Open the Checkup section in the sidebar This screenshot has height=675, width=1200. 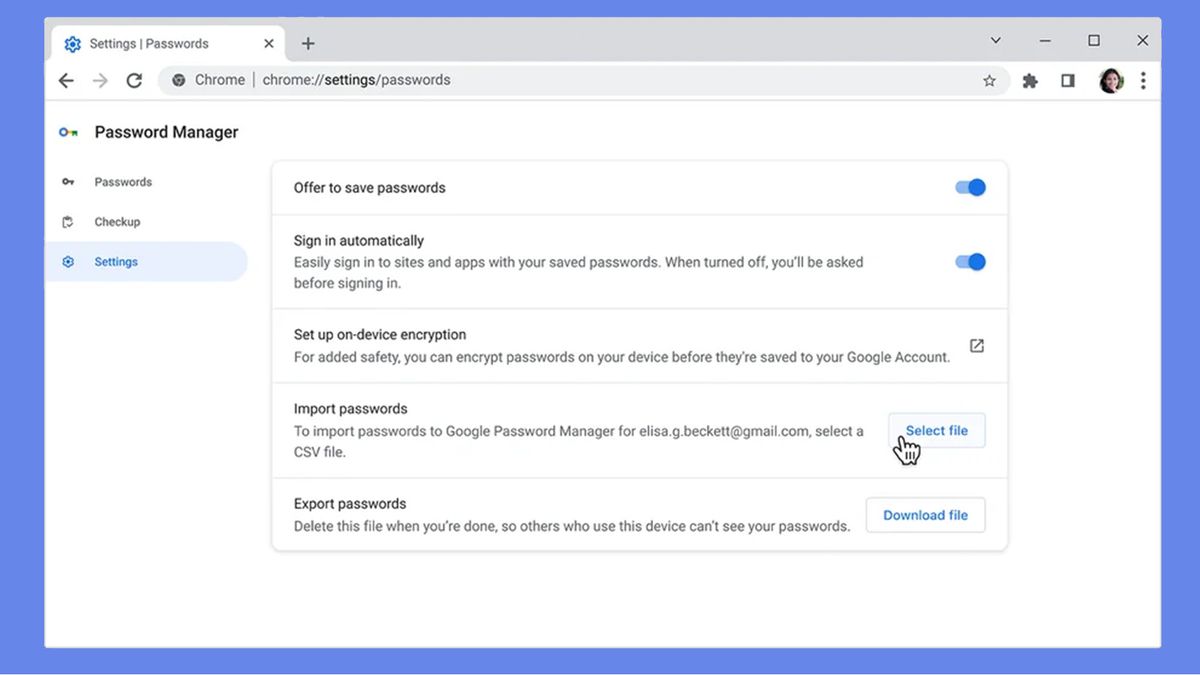pos(117,221)
